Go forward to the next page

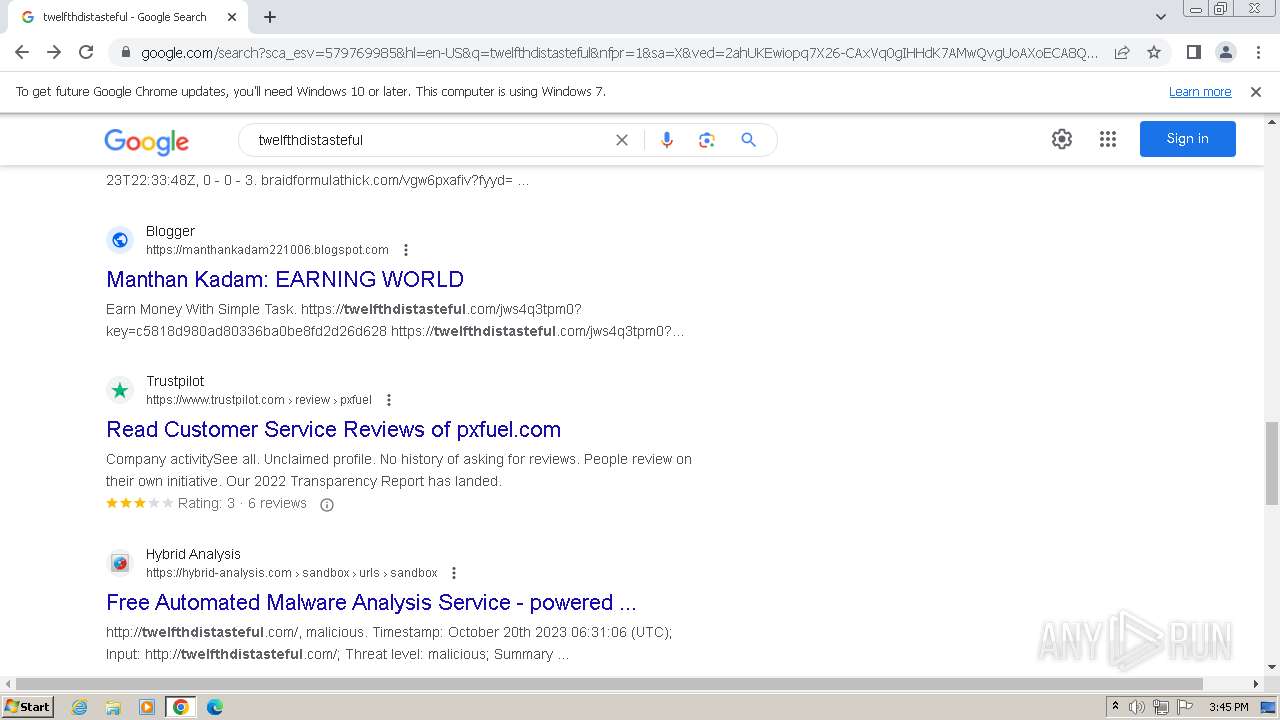(54, 52)
